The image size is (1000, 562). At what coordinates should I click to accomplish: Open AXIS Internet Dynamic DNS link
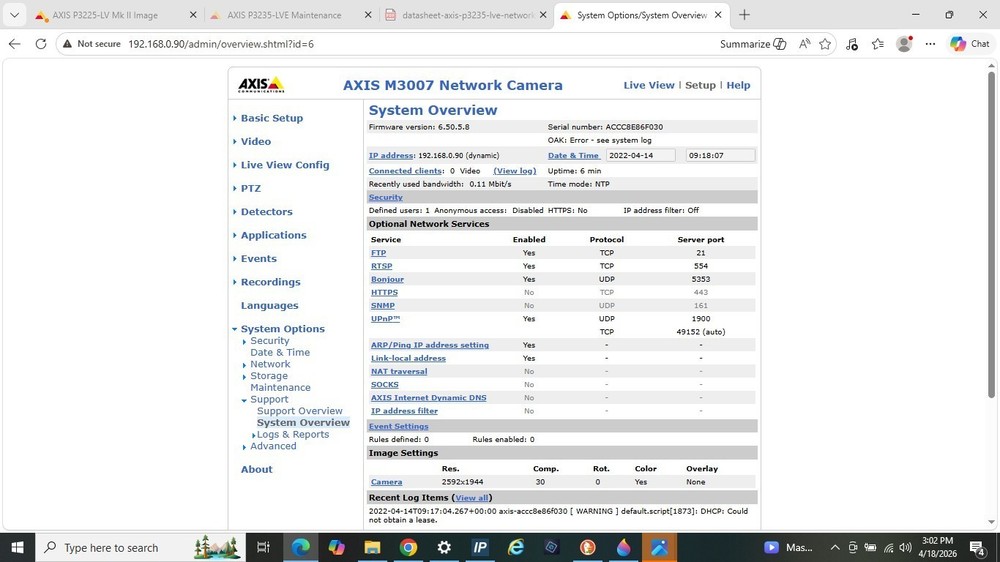(x=429, y=398)
